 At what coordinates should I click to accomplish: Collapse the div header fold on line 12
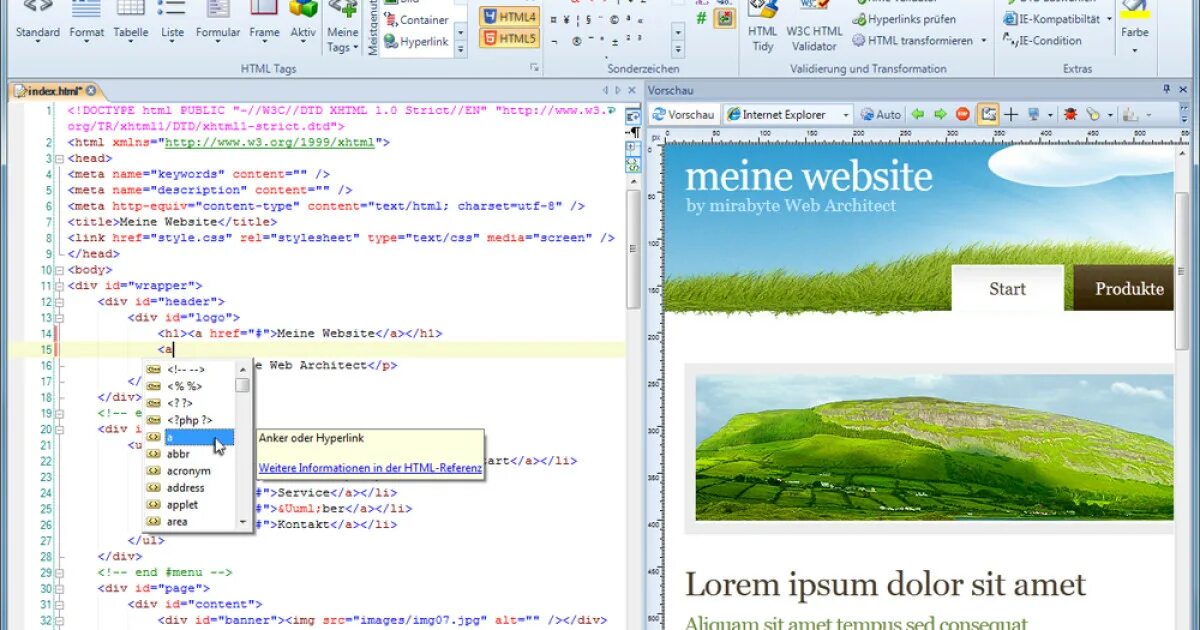point(59,302)
